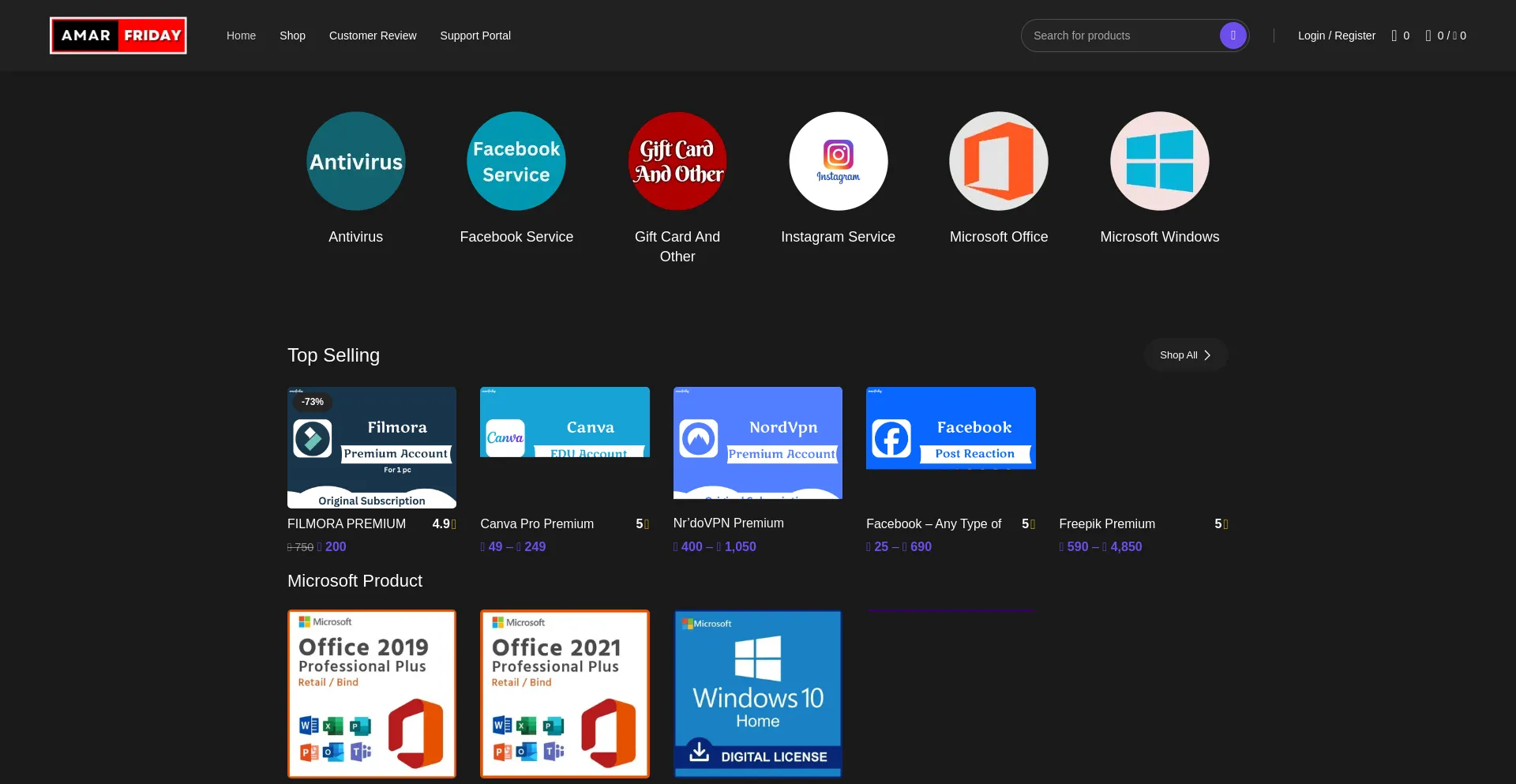Open the Facebook Service text link
This screenshot has width=1516, height=784.
pos(516,237)
